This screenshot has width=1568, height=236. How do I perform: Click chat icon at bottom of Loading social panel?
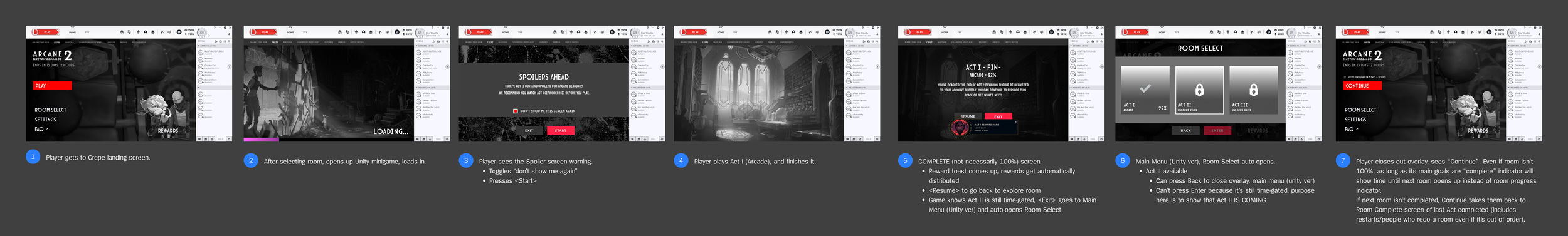tap(417, 138)
